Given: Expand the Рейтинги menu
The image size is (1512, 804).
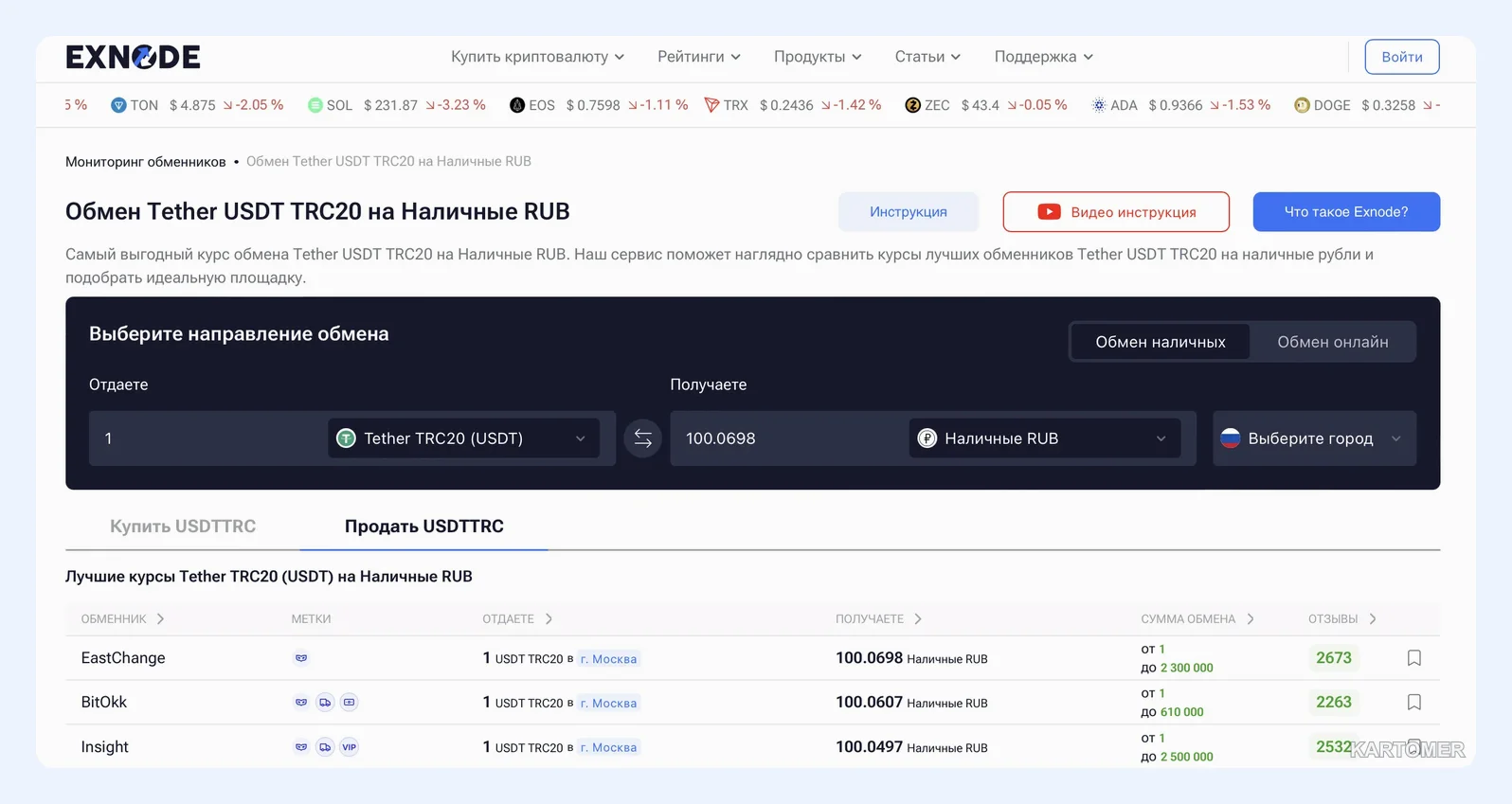Looking at the screenshot, I should click(x=699, y=57).
